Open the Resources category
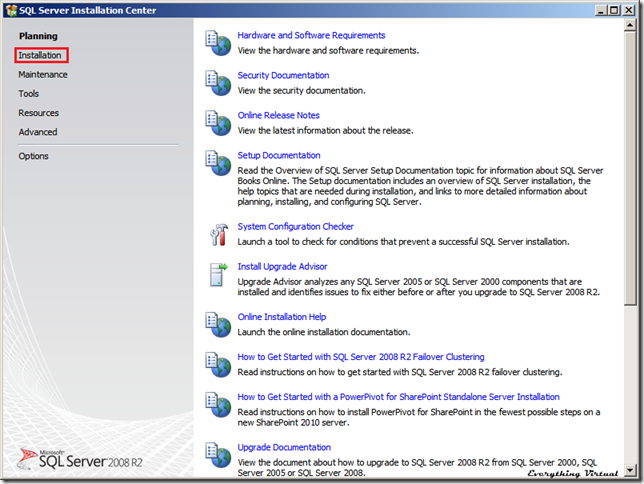The height and width of the screenshot is (484, 644). coord(39,113)
